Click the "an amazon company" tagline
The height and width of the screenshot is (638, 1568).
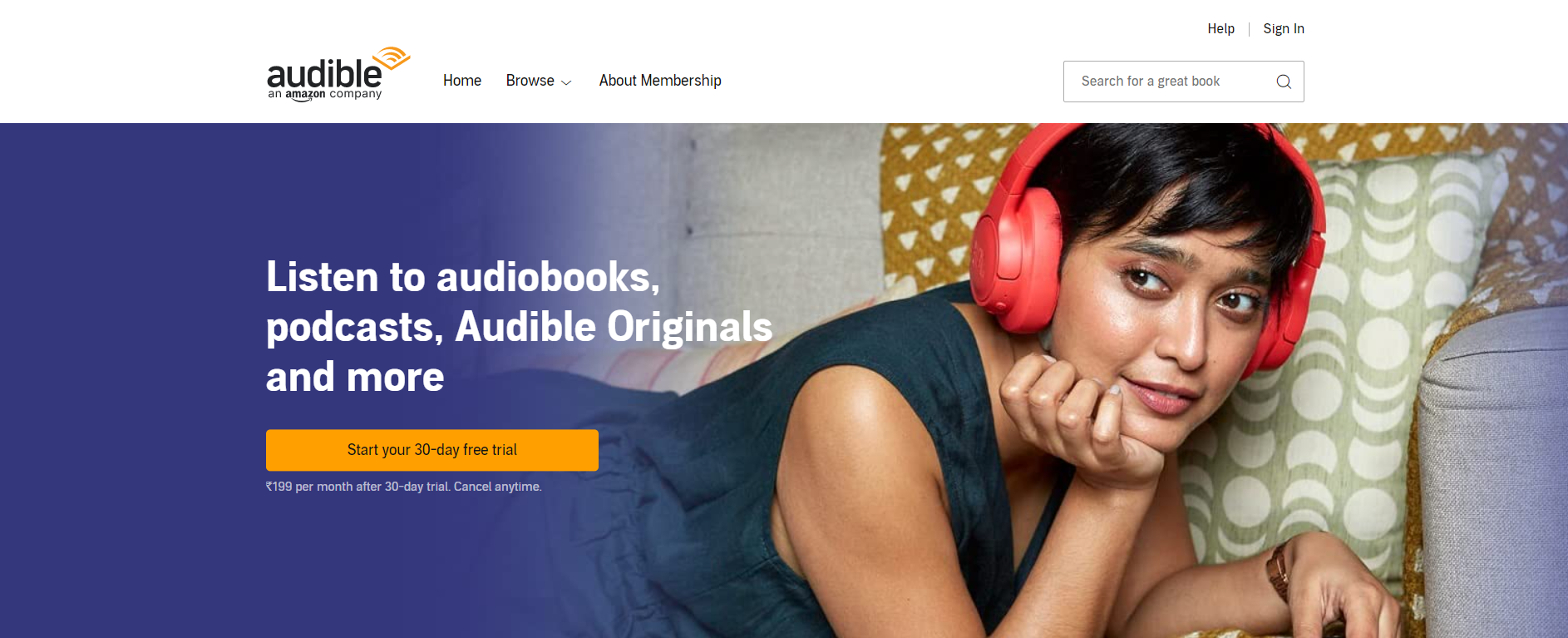click(324, 95)
